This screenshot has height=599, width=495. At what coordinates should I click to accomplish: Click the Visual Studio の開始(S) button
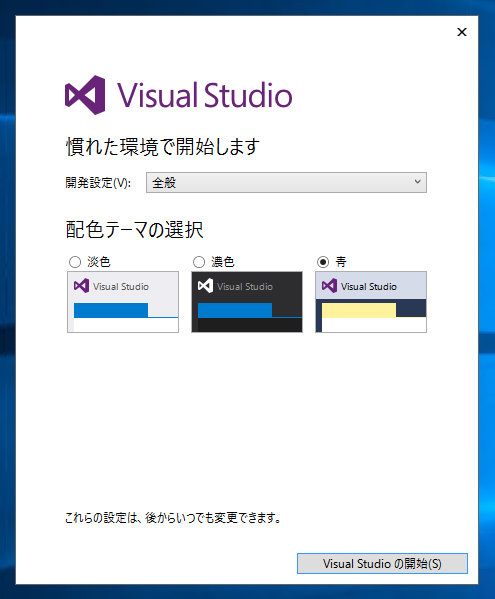click(x=382, y=563)
